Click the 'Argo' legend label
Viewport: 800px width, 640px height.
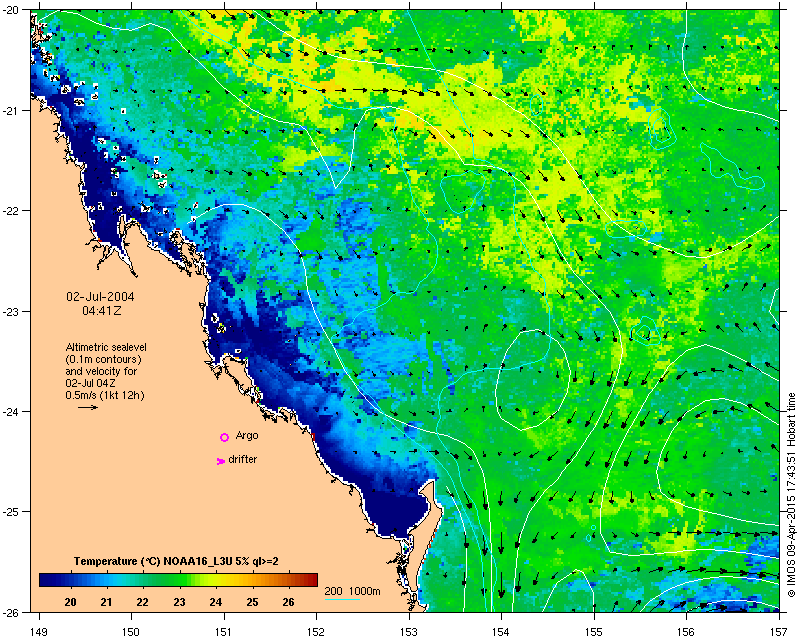[247, 436]
